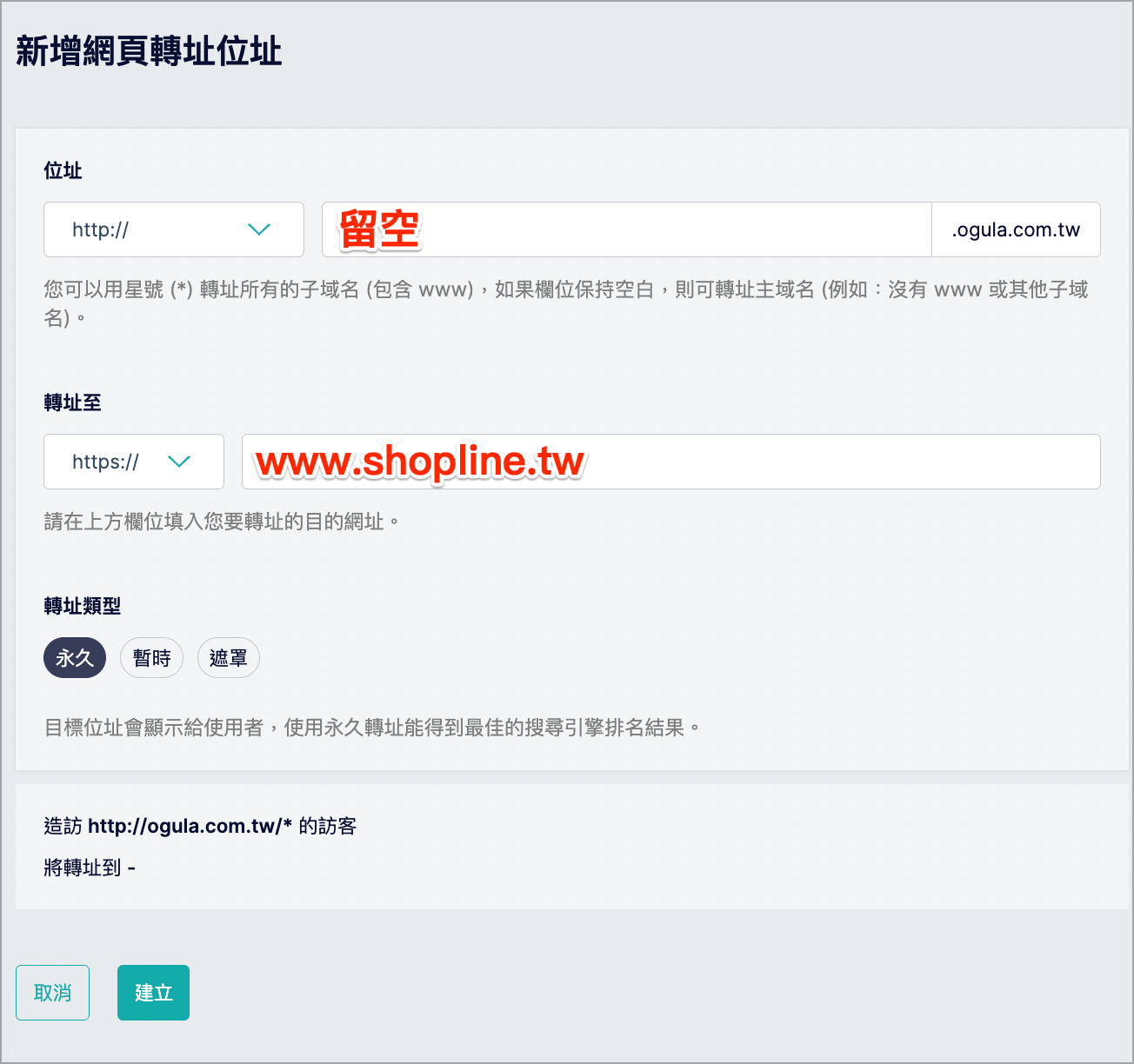The width and height of the screenshot is (1134, 1064).
Task: Click the chevron in the http:// selector
Action: pyautogui.click(x=259, y=229)
